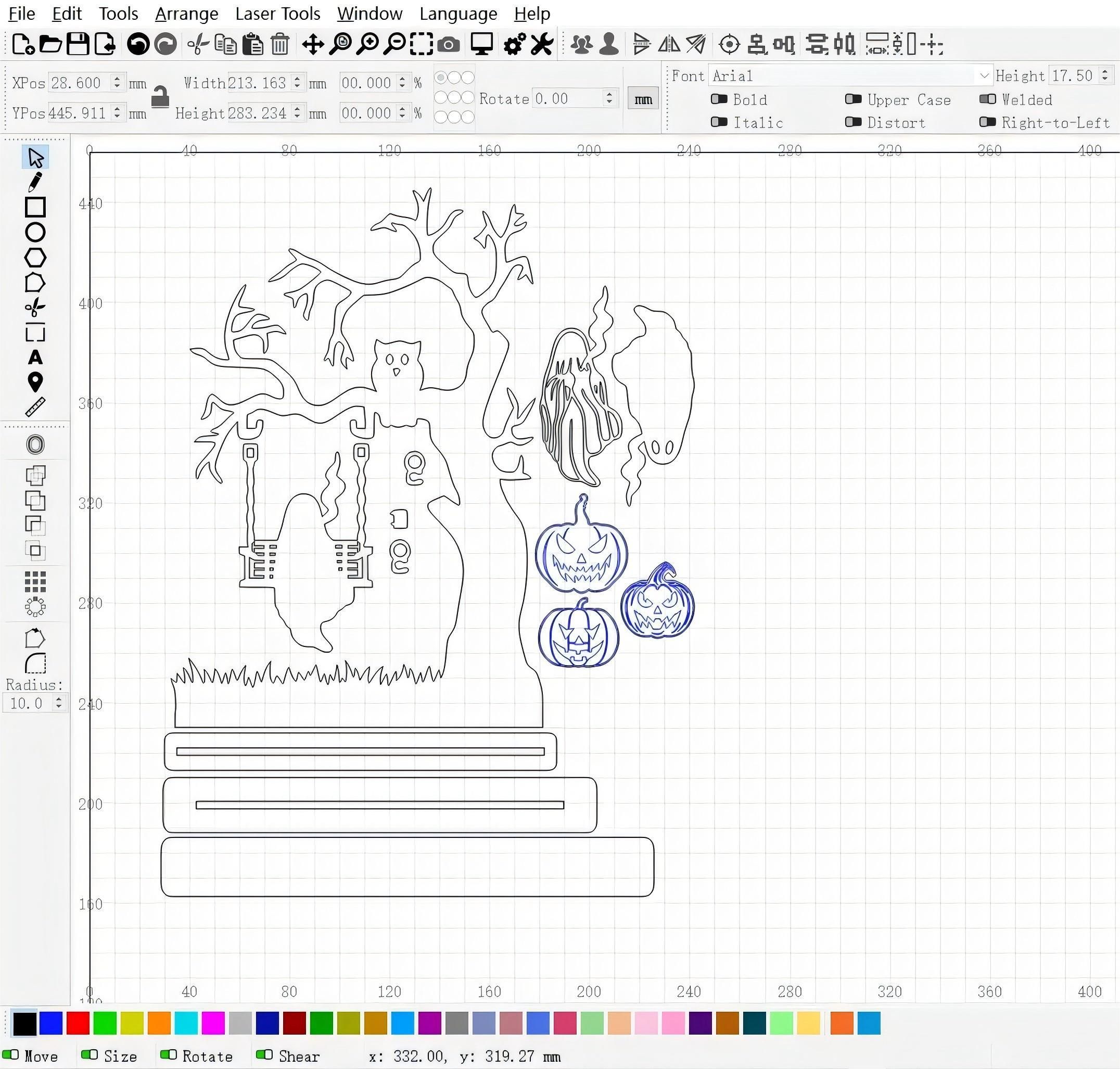Click the Offset Shapes tool

pyautogui.click(x=35, y=444)
